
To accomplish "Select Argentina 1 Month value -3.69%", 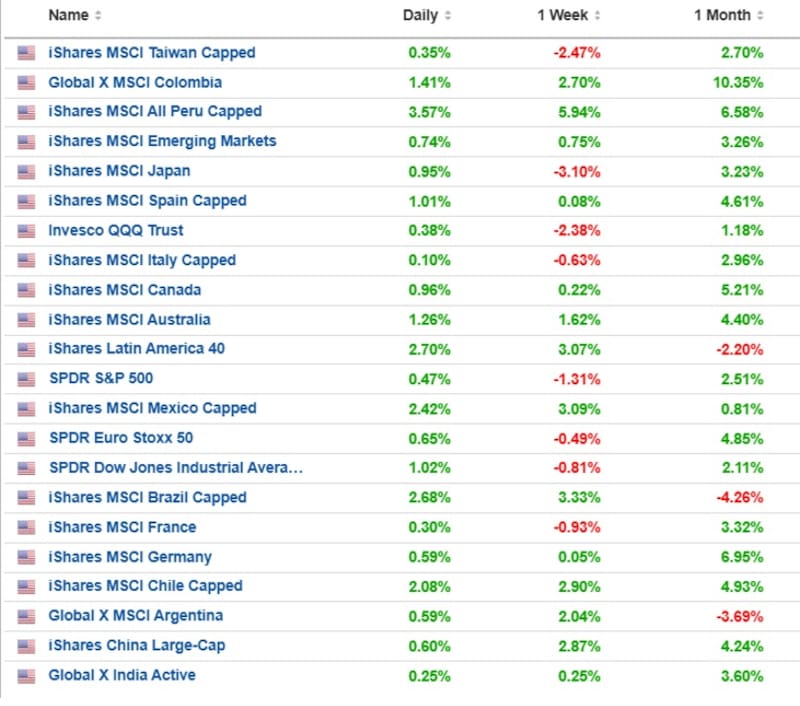I will tap(740, 617).
